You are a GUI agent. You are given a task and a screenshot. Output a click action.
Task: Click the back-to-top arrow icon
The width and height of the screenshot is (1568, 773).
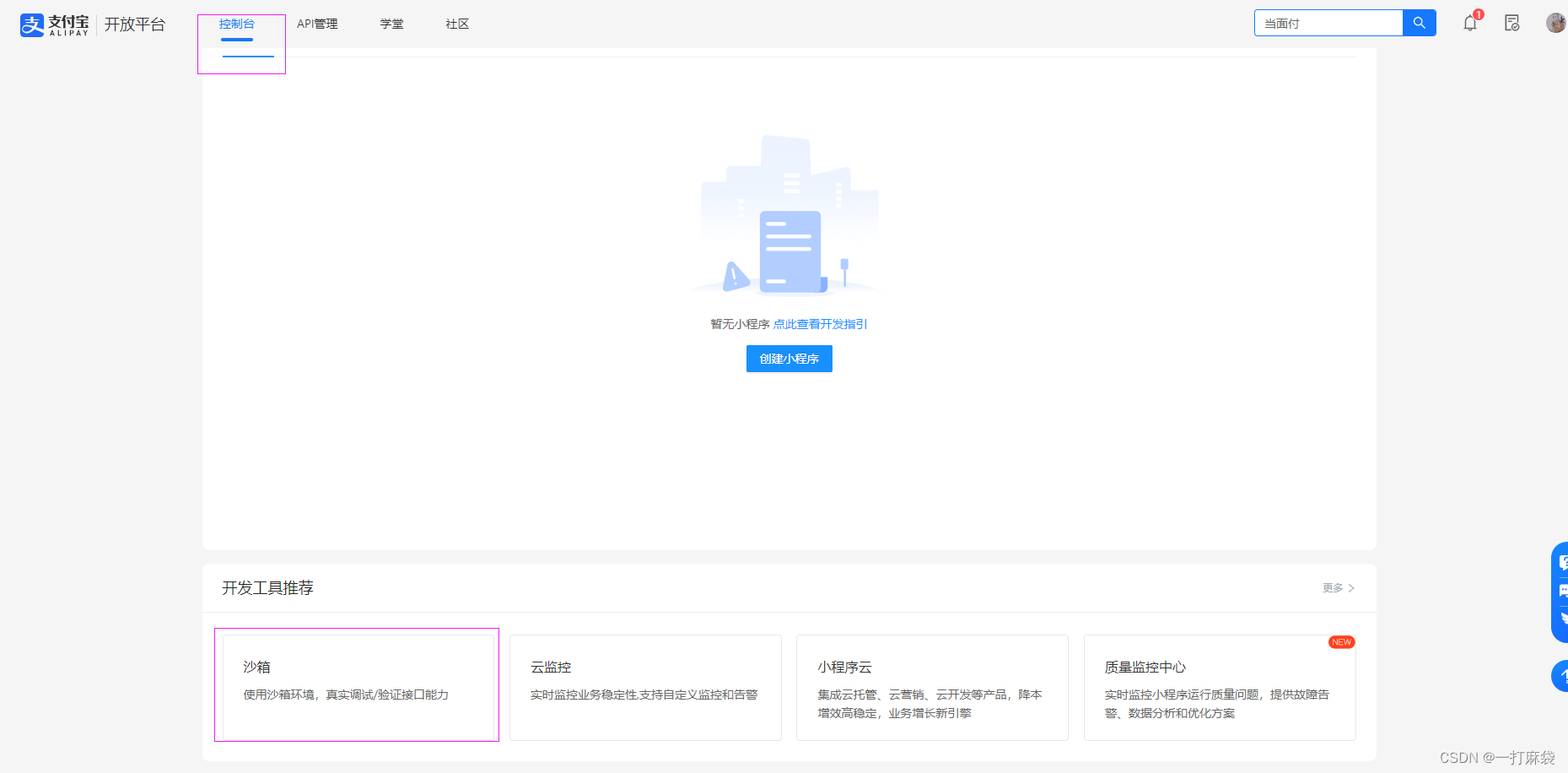tap(1561, 676)
